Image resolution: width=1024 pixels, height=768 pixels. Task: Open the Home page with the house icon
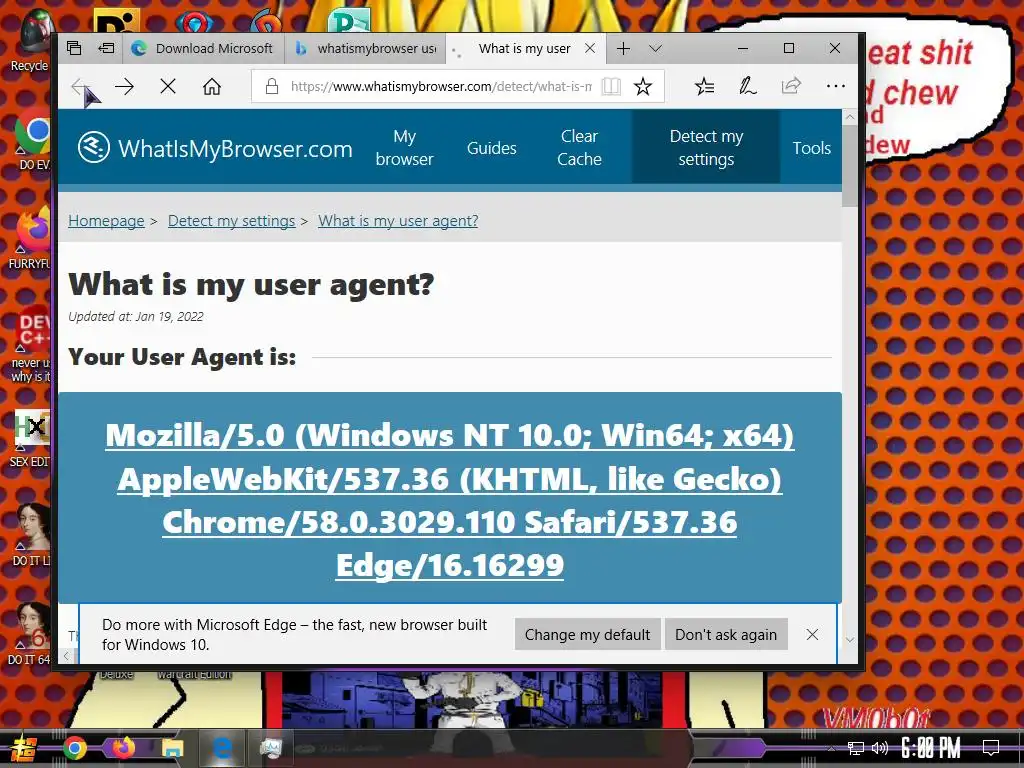212,86
